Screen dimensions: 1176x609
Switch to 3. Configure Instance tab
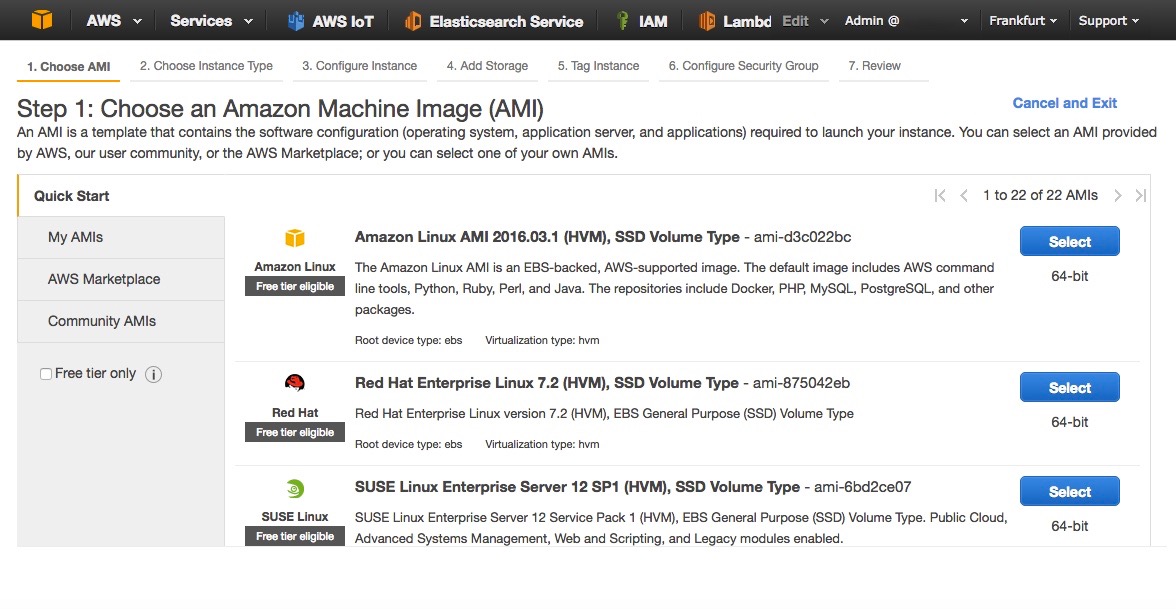click(359, 66)
